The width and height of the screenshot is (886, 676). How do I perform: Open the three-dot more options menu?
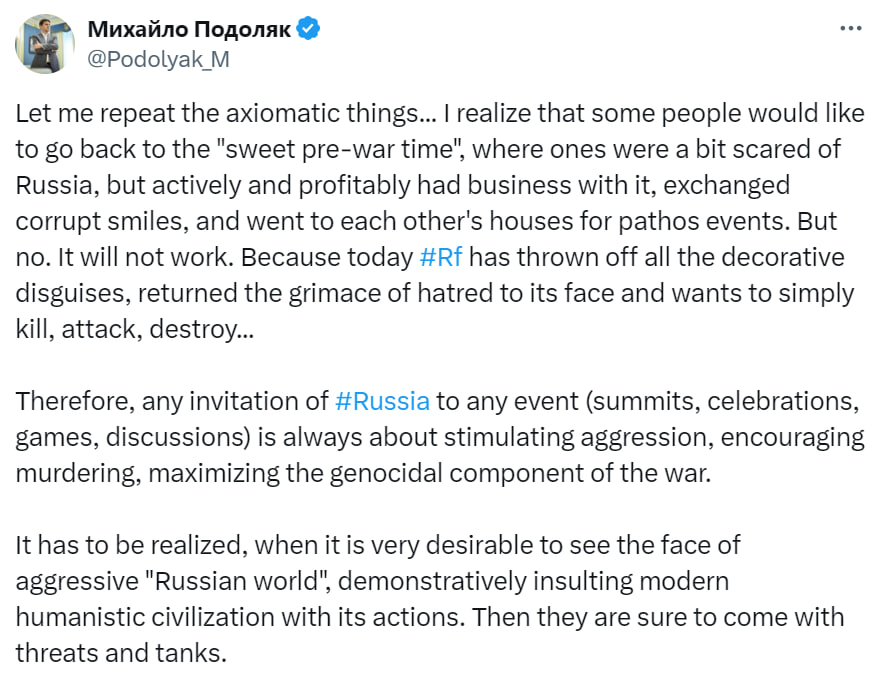click(x=850, y=29)
